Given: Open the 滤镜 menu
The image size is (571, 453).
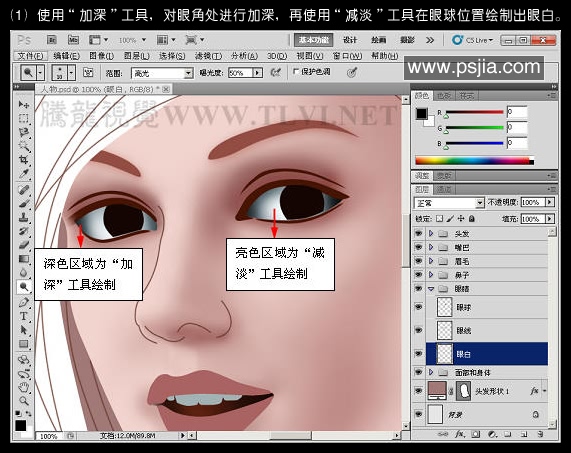Looking at the screenshot, I should pyautogui.click(x=208, y=56).
